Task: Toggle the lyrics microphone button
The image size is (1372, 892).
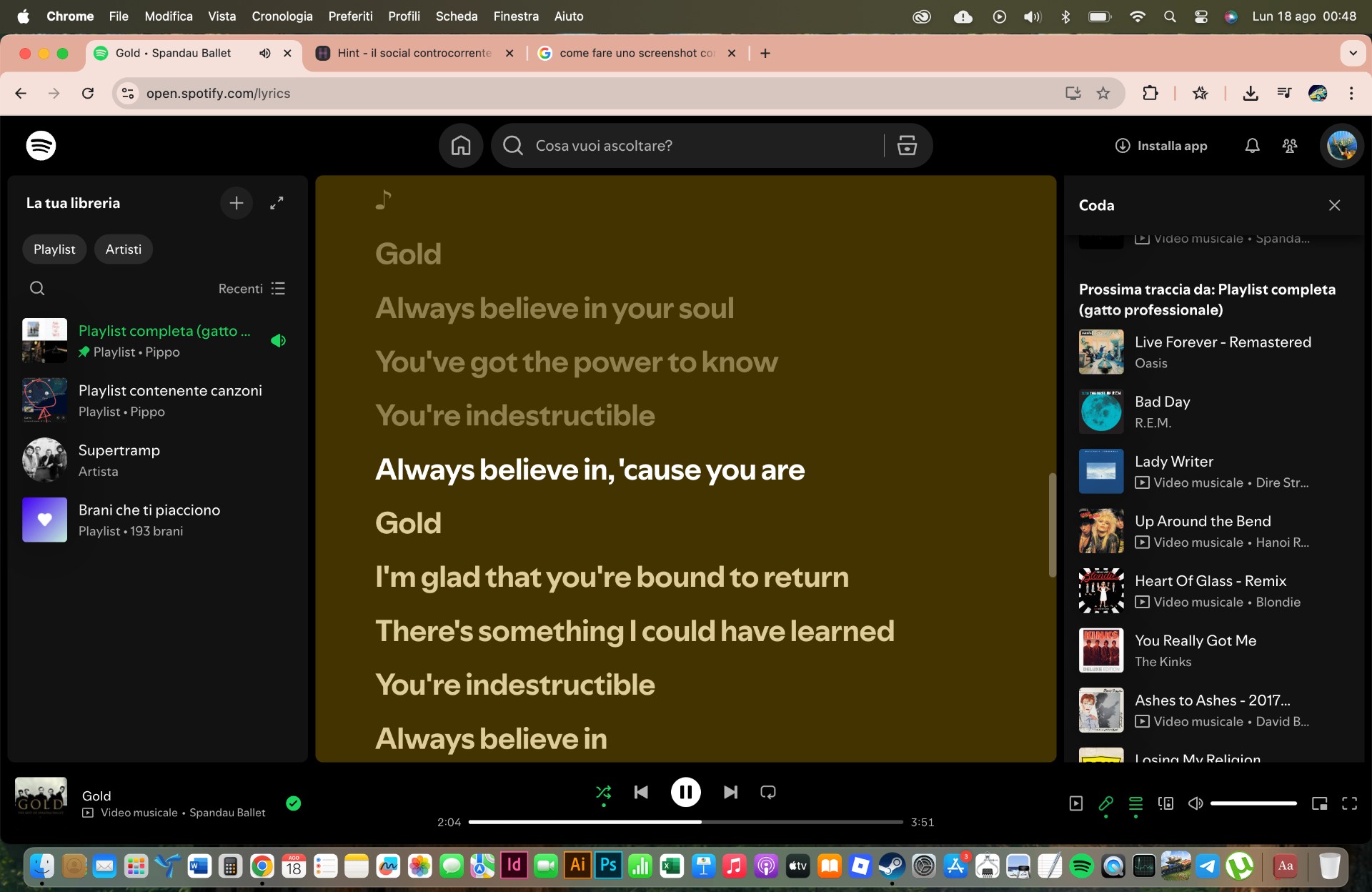Action: point(1105,803)
